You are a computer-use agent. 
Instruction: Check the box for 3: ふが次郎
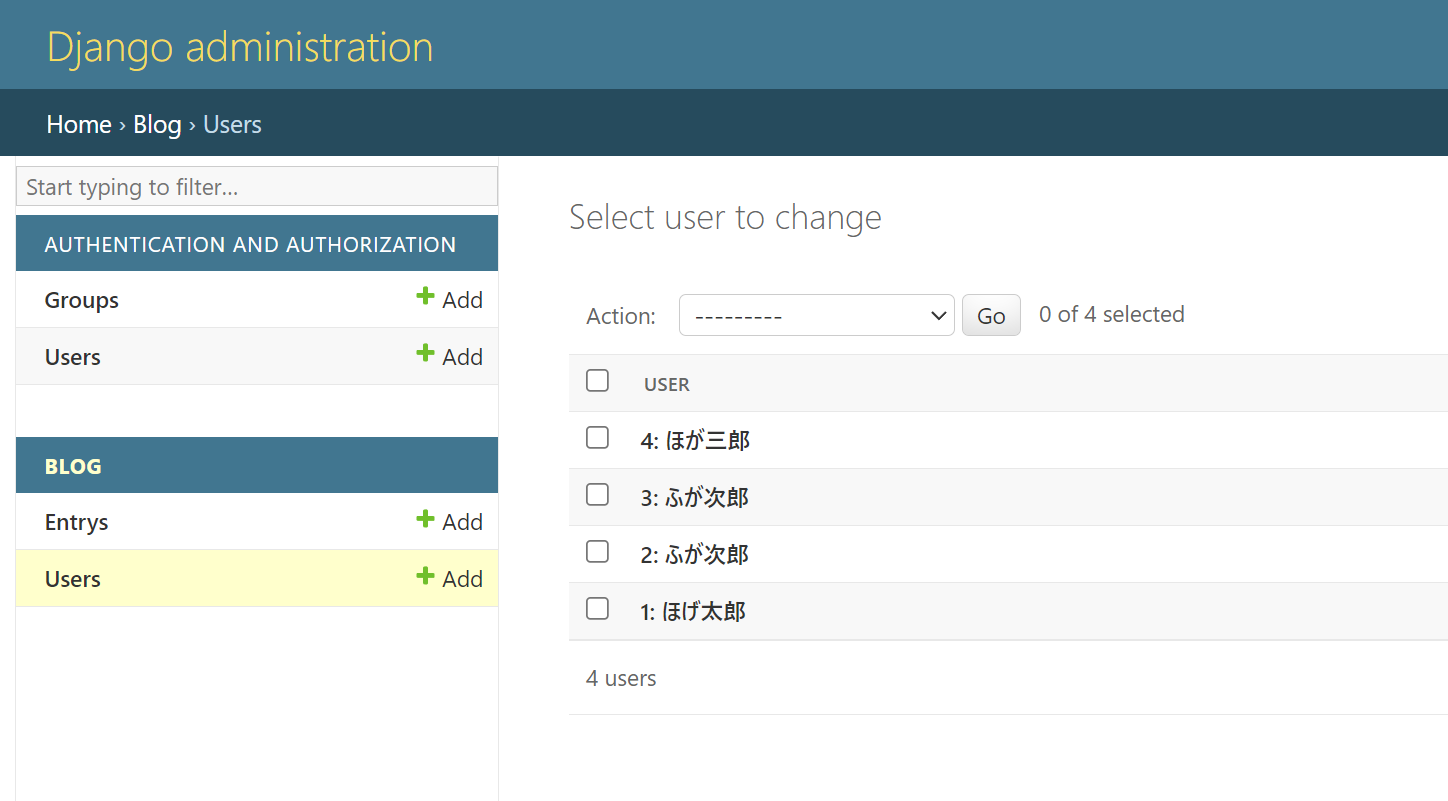click(597, 494)
